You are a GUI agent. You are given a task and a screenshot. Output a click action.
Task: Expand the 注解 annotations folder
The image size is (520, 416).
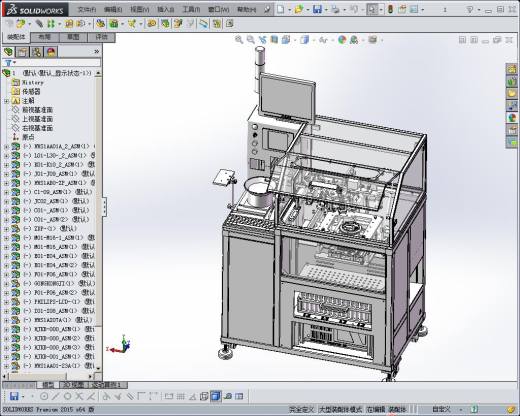click(6, 101)
